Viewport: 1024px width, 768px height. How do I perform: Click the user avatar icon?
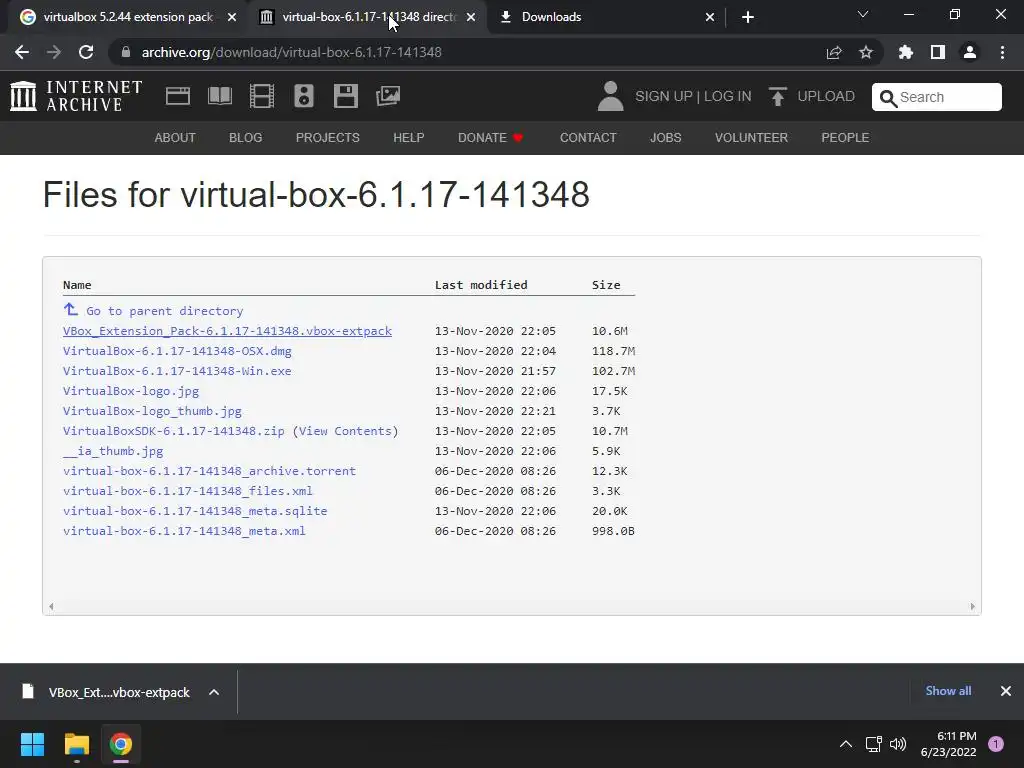[611, 96]
